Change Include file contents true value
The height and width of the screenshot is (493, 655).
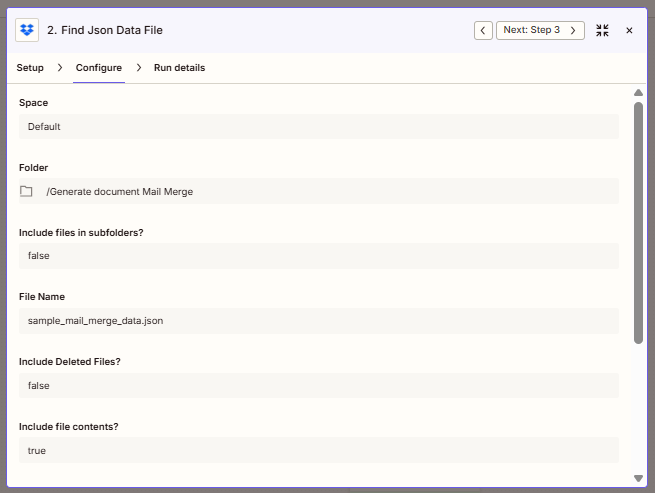coord(318,450)
